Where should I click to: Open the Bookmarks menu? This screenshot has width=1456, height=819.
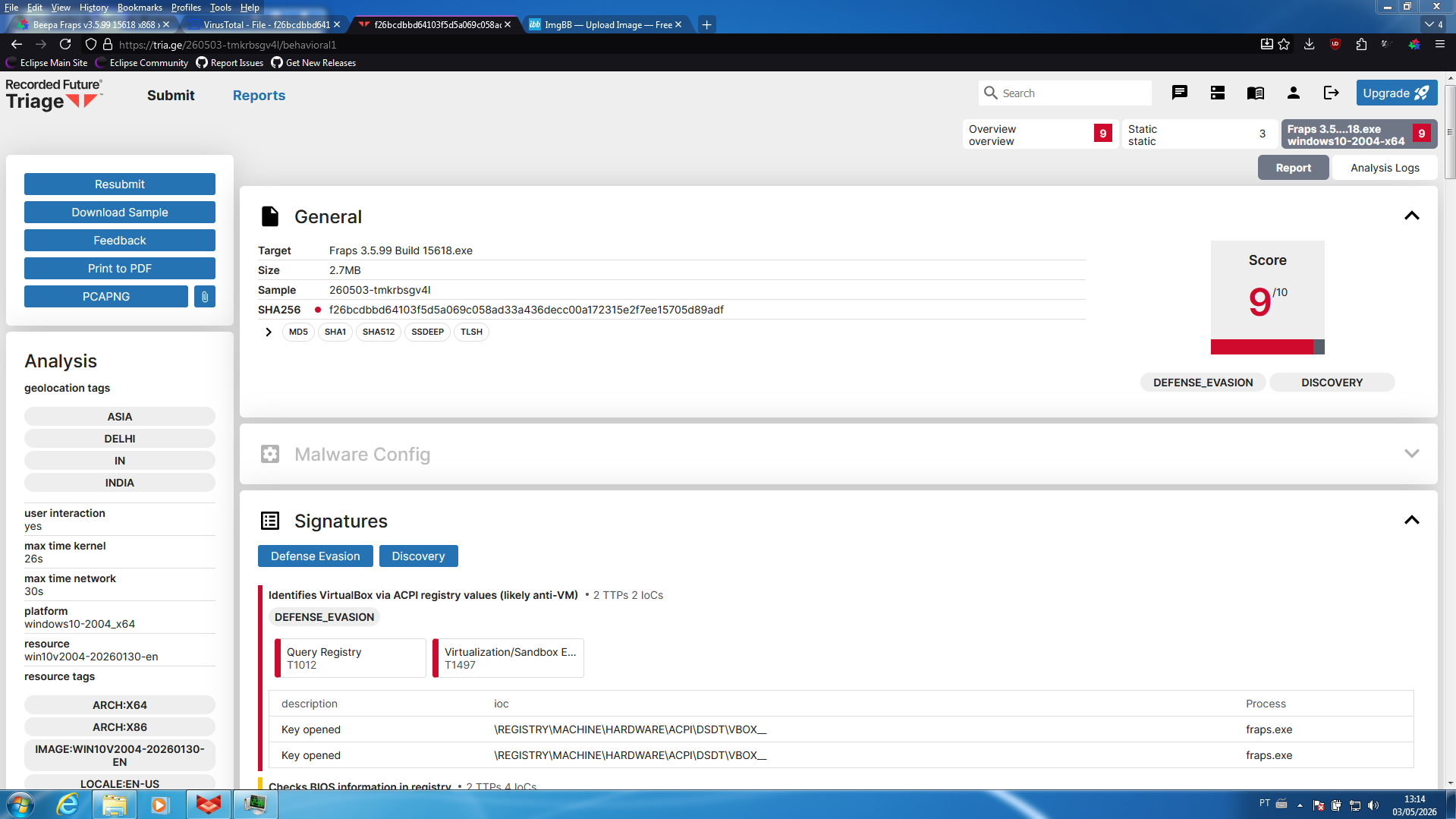coord(140,8)
